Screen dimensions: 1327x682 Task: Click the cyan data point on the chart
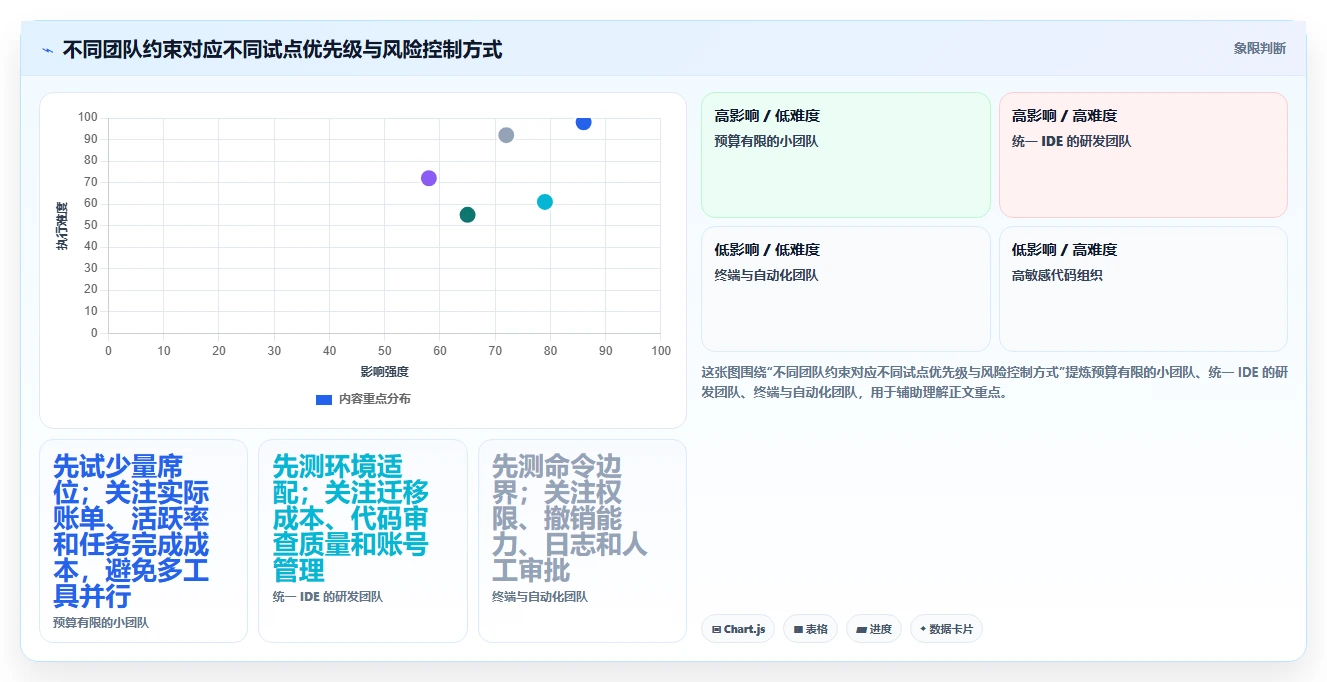[545, 202]
